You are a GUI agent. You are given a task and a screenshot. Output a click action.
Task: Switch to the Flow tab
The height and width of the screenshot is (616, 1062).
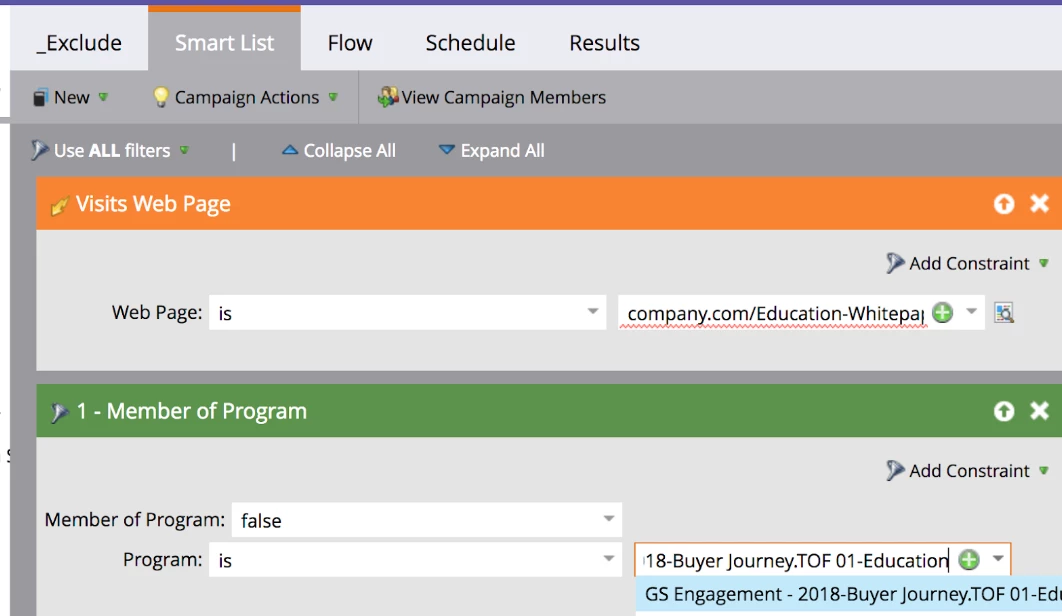click(x=350, y=43)
